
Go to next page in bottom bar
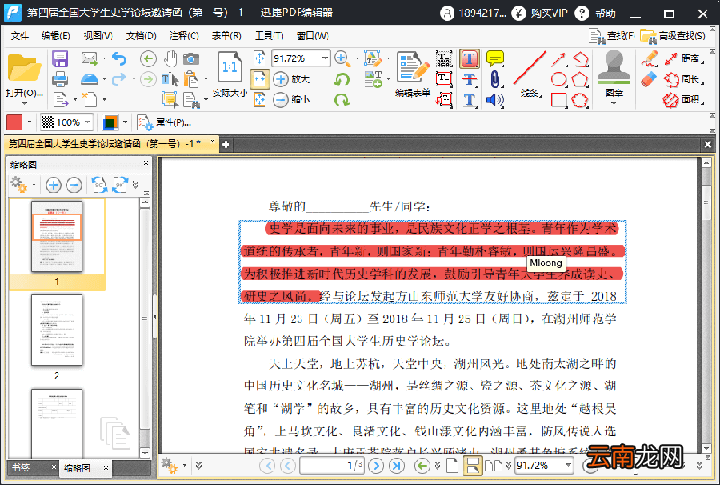376,466
